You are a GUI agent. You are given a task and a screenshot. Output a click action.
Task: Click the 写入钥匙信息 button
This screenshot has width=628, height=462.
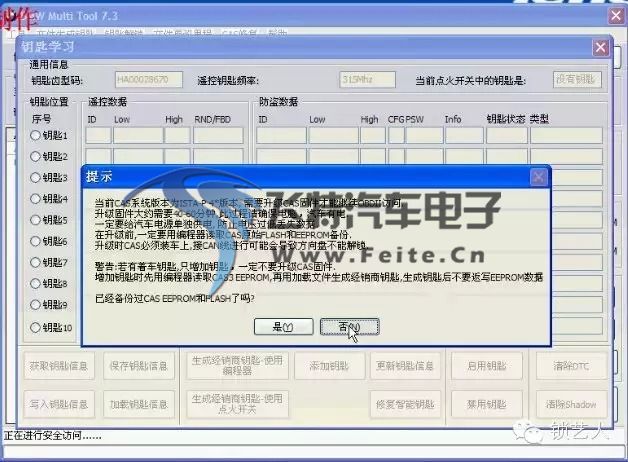[x=59, y=404]
